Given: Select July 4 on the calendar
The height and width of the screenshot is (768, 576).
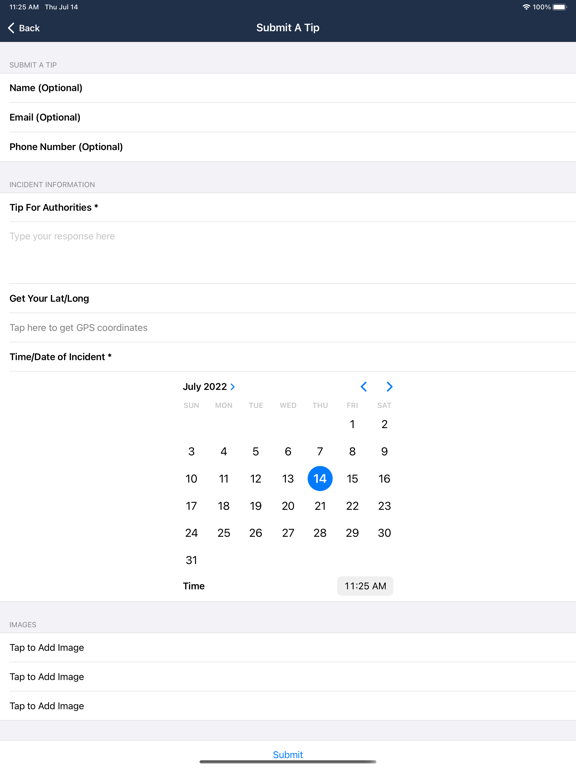Looking at the screenshot, I should pos(224,452).
